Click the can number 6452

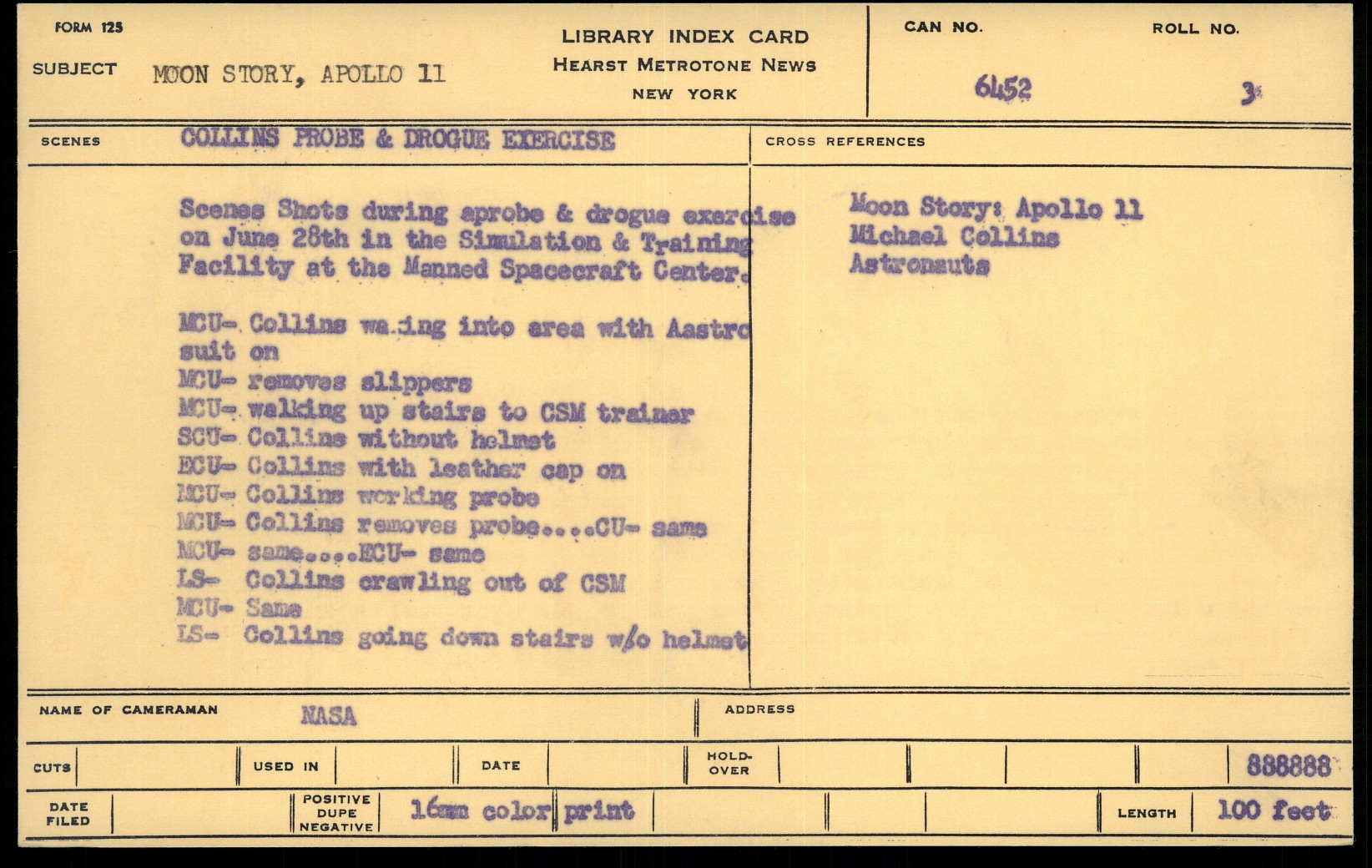(x=1002, y=88)
